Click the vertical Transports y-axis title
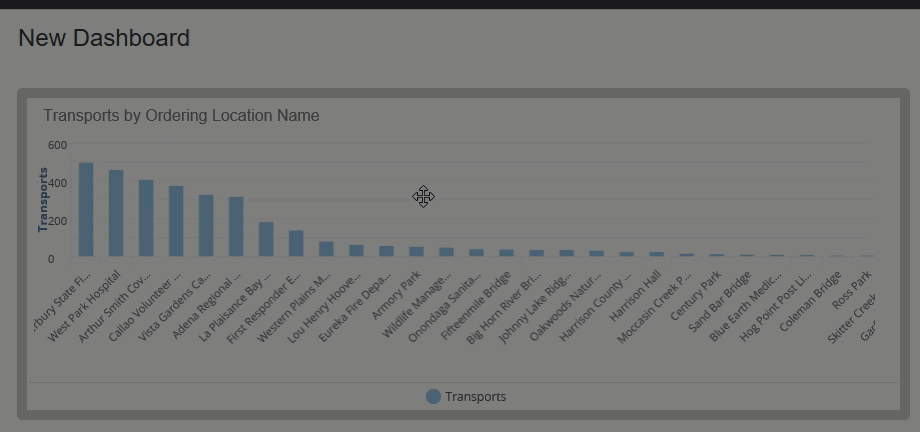The image size is (920, 432). coord(44,200)
